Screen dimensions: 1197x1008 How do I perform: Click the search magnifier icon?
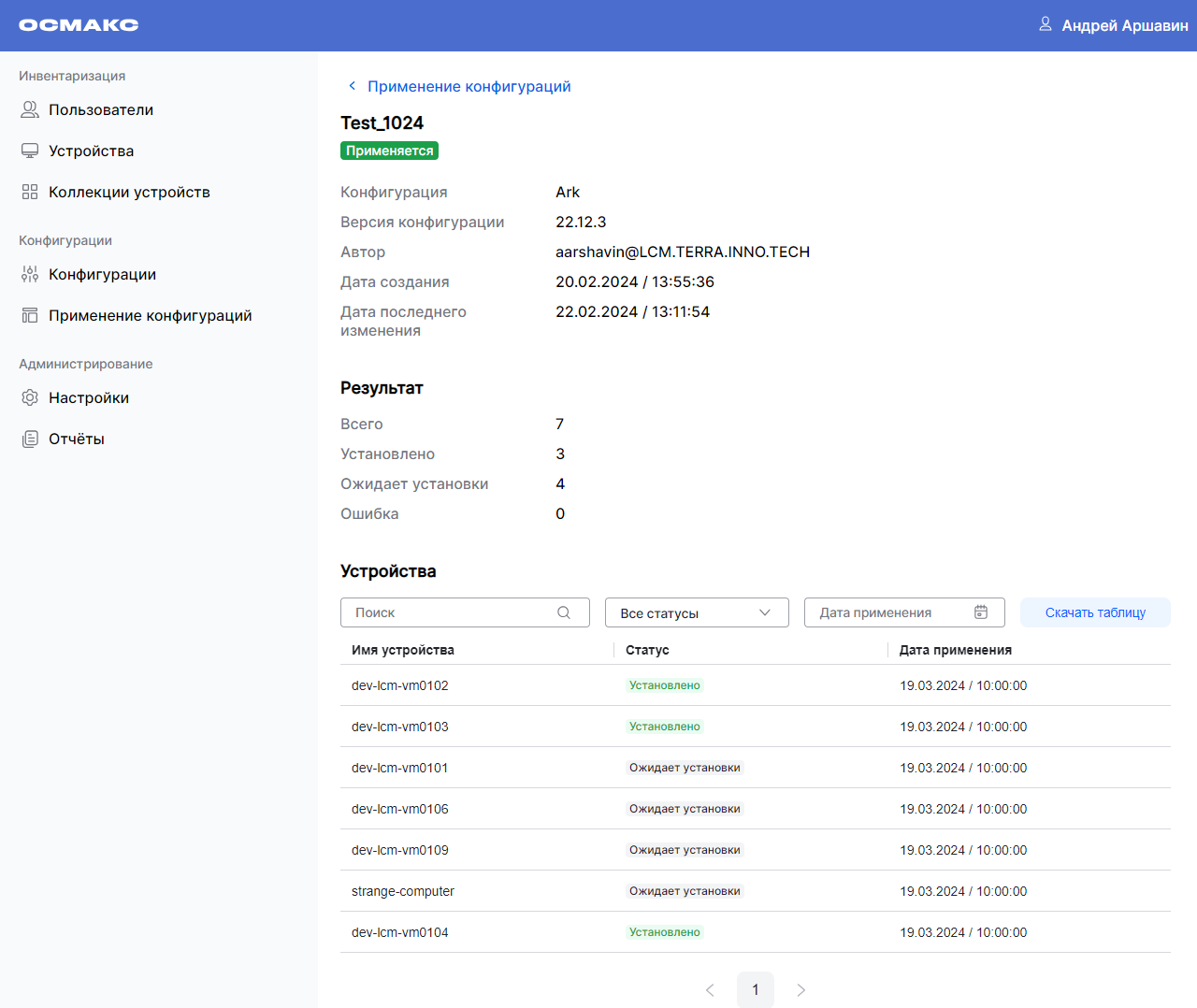pos(564,612)
